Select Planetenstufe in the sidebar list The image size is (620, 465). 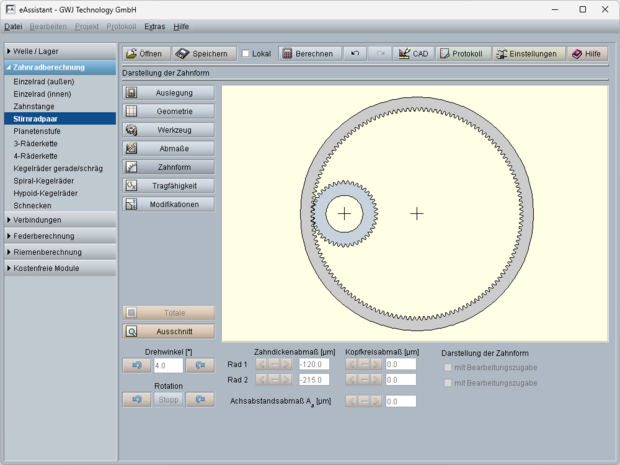pyautogui.click(x=38, y=131)
